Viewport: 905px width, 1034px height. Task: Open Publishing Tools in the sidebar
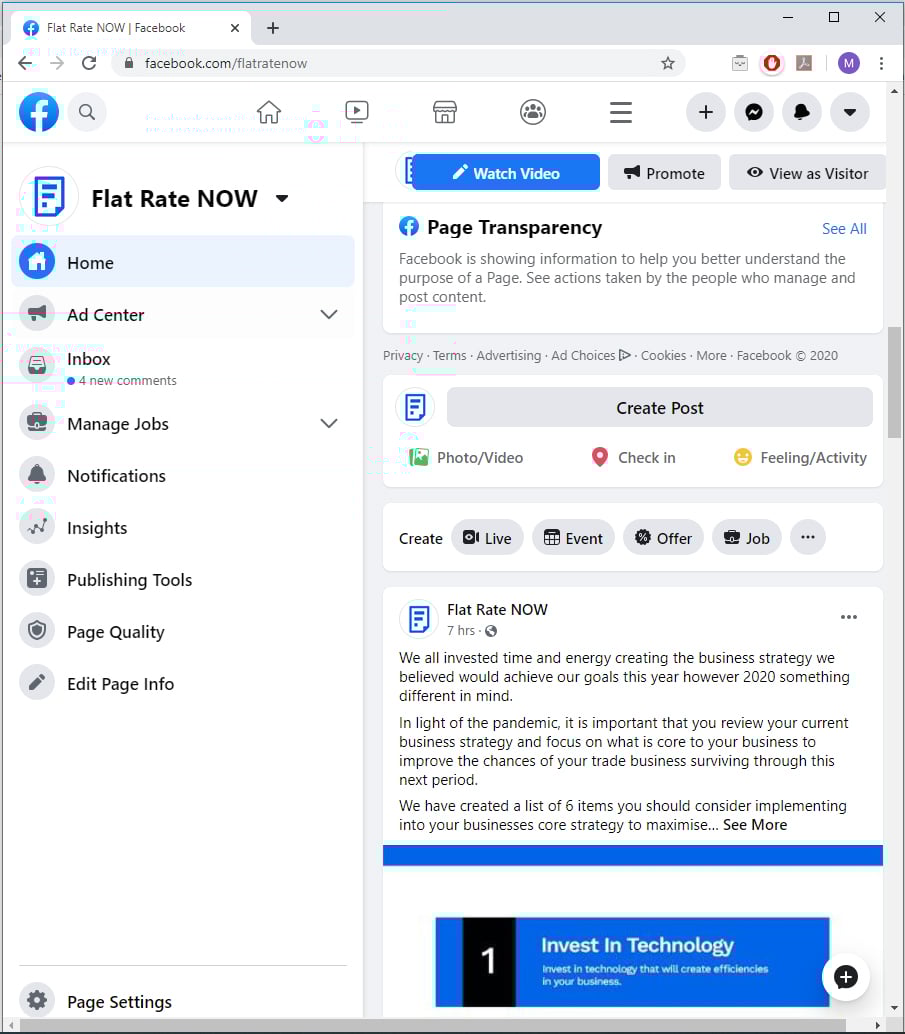pyautogui.click(x=183, y=580)
